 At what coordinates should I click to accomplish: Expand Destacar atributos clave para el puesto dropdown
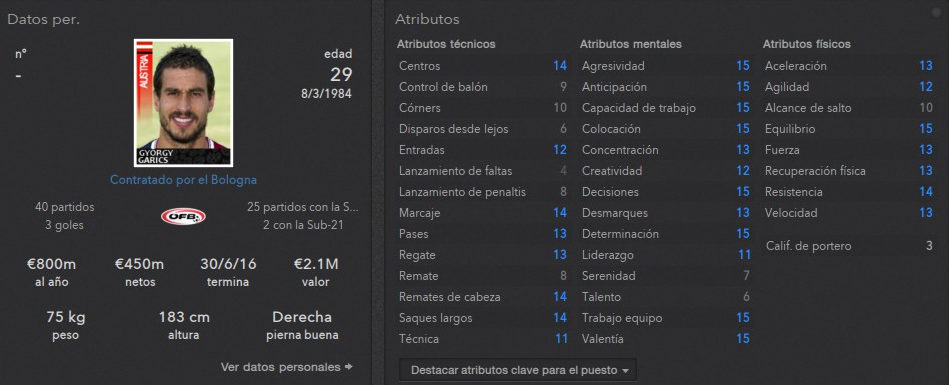point(517,370)
